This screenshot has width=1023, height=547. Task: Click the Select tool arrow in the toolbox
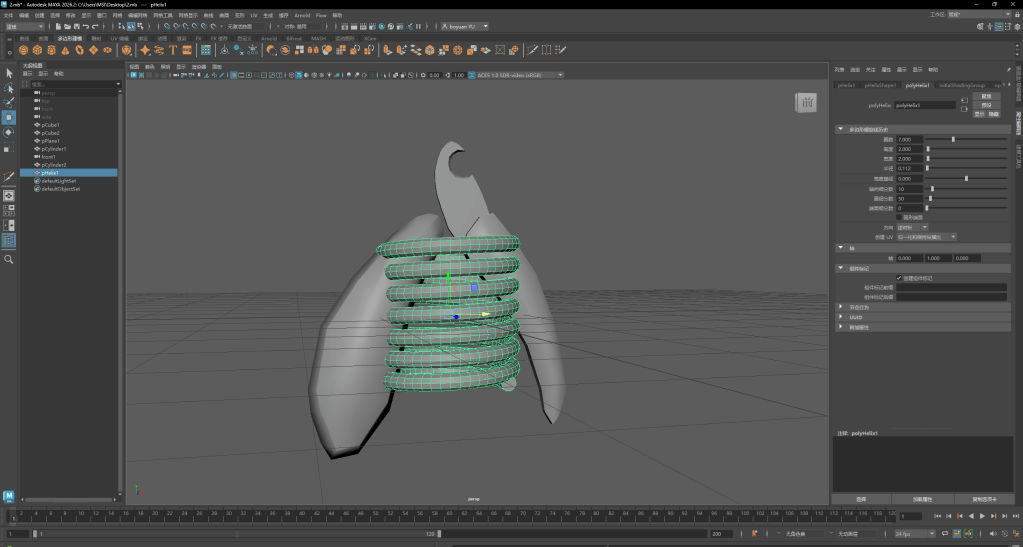coord(9,74)
